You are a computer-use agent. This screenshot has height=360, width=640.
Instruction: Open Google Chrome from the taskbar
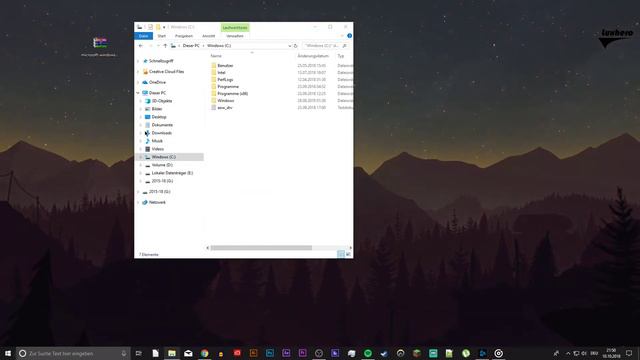tap(204, 353)
